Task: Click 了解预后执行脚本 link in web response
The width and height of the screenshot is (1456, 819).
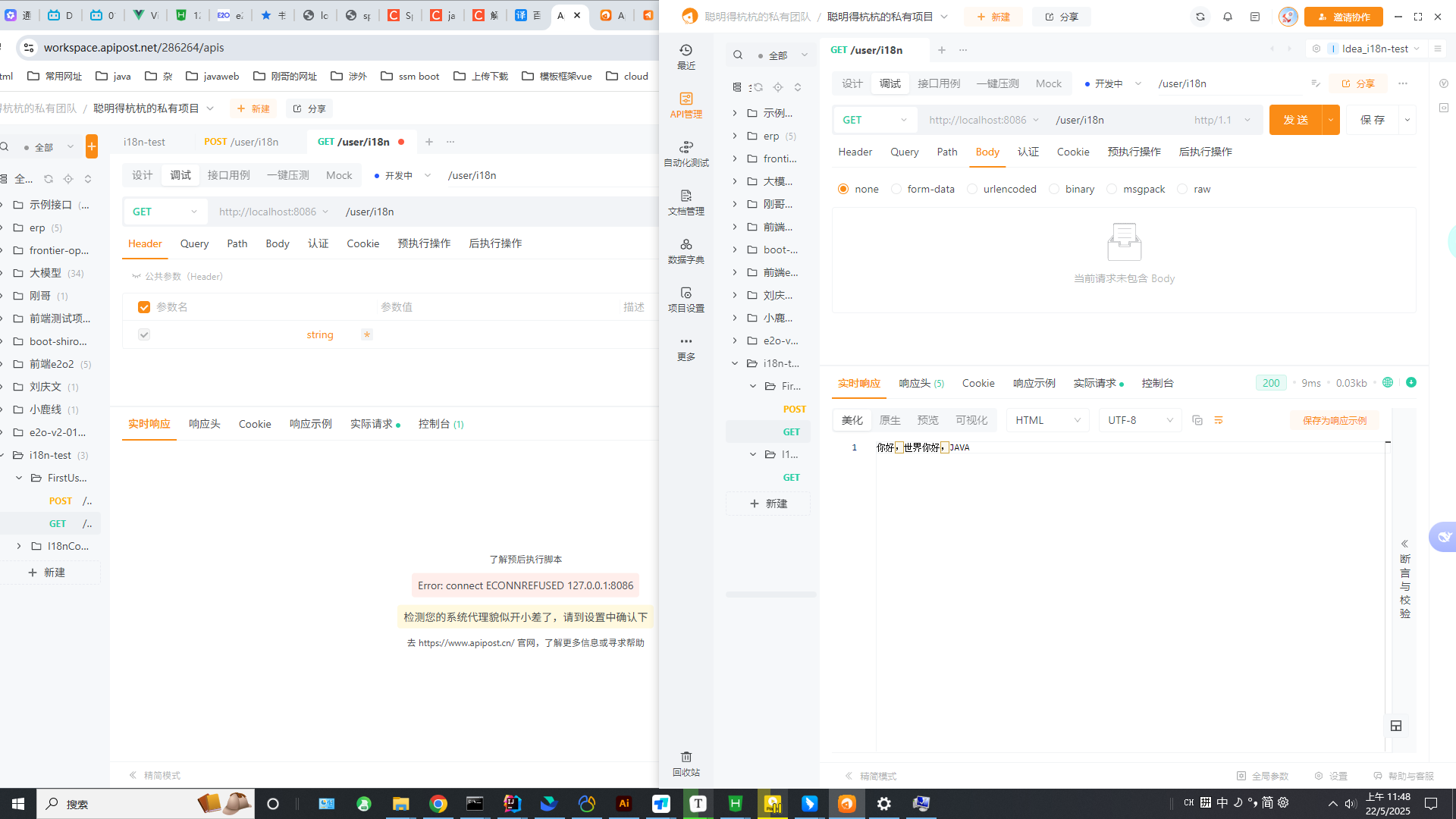Action: 526,559
